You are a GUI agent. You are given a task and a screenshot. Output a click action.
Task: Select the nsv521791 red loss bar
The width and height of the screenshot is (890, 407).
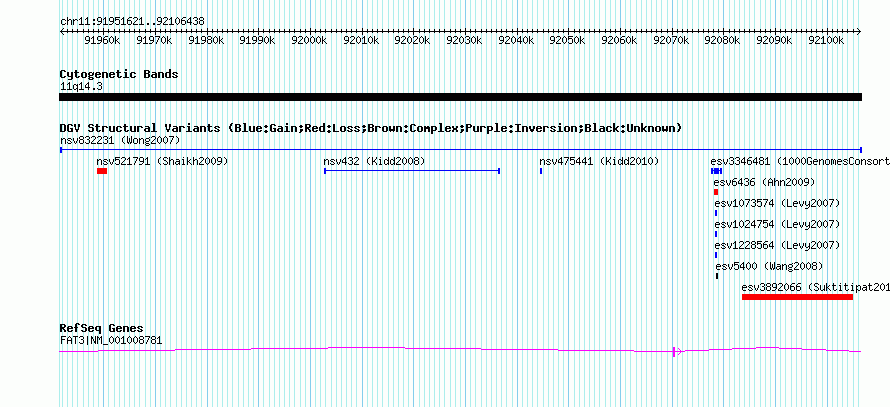tap(102, 171)
